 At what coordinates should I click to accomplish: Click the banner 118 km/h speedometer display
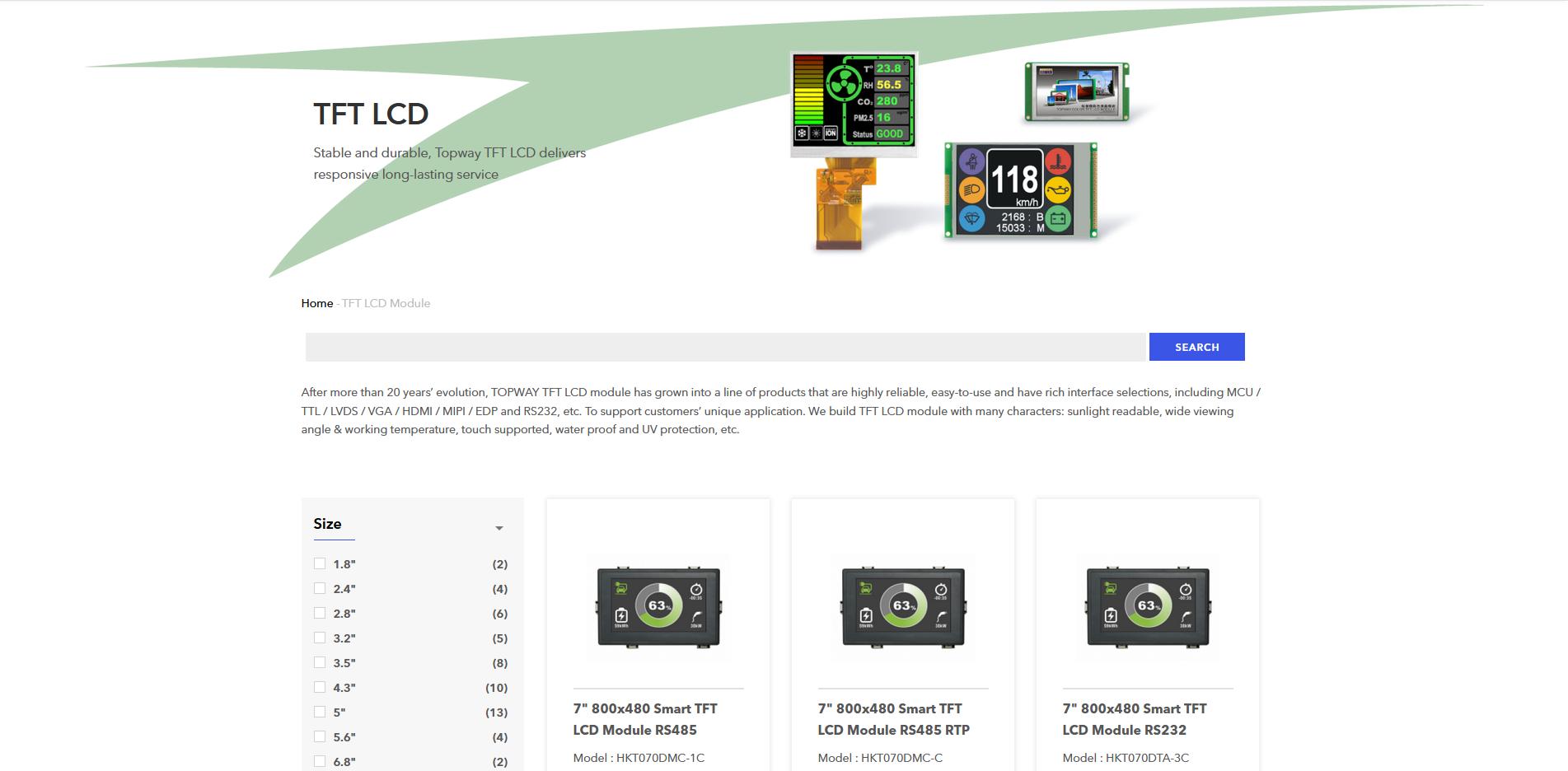[x=1021, y=190]
